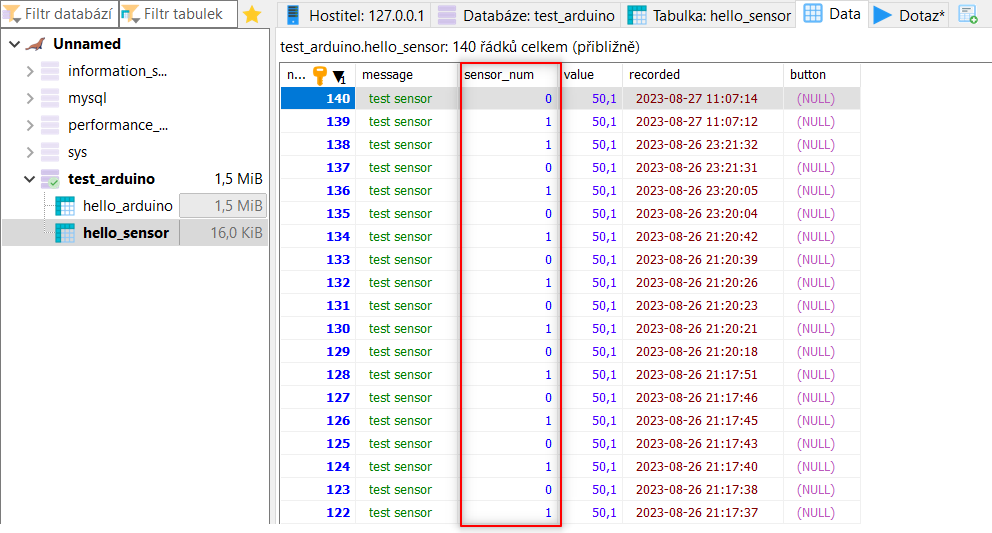Switch to the Dotaz* query tab
This screenshot has width=992, height=533.
(x=910, y=15)
